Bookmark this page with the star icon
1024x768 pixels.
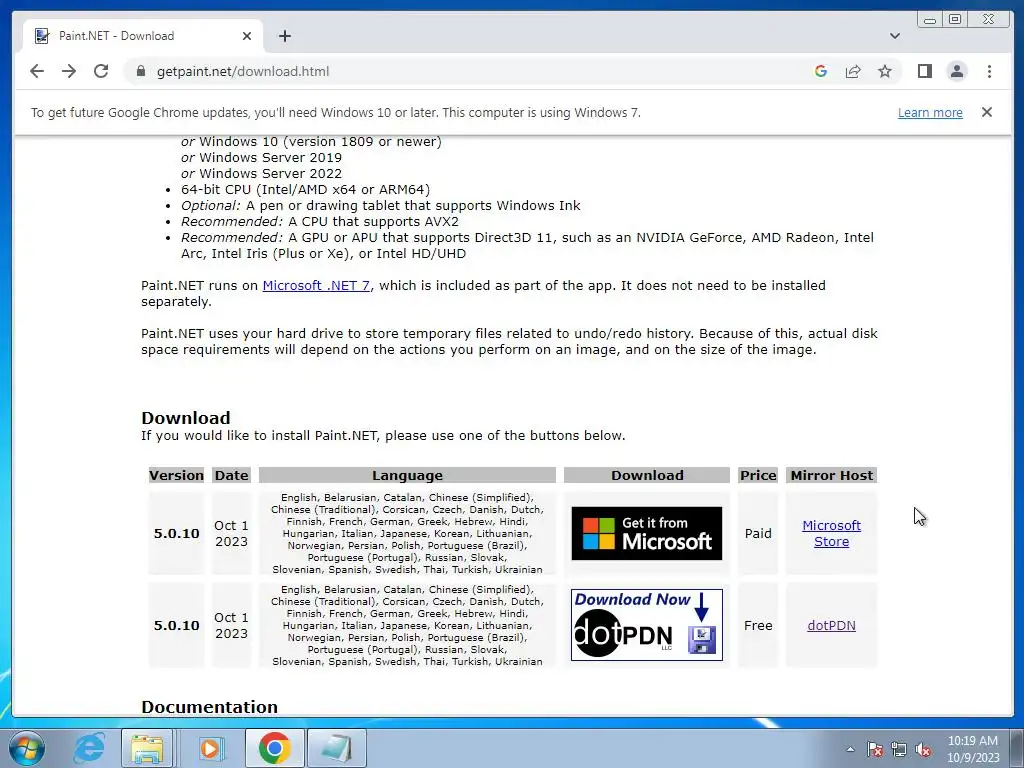[885, 71]
